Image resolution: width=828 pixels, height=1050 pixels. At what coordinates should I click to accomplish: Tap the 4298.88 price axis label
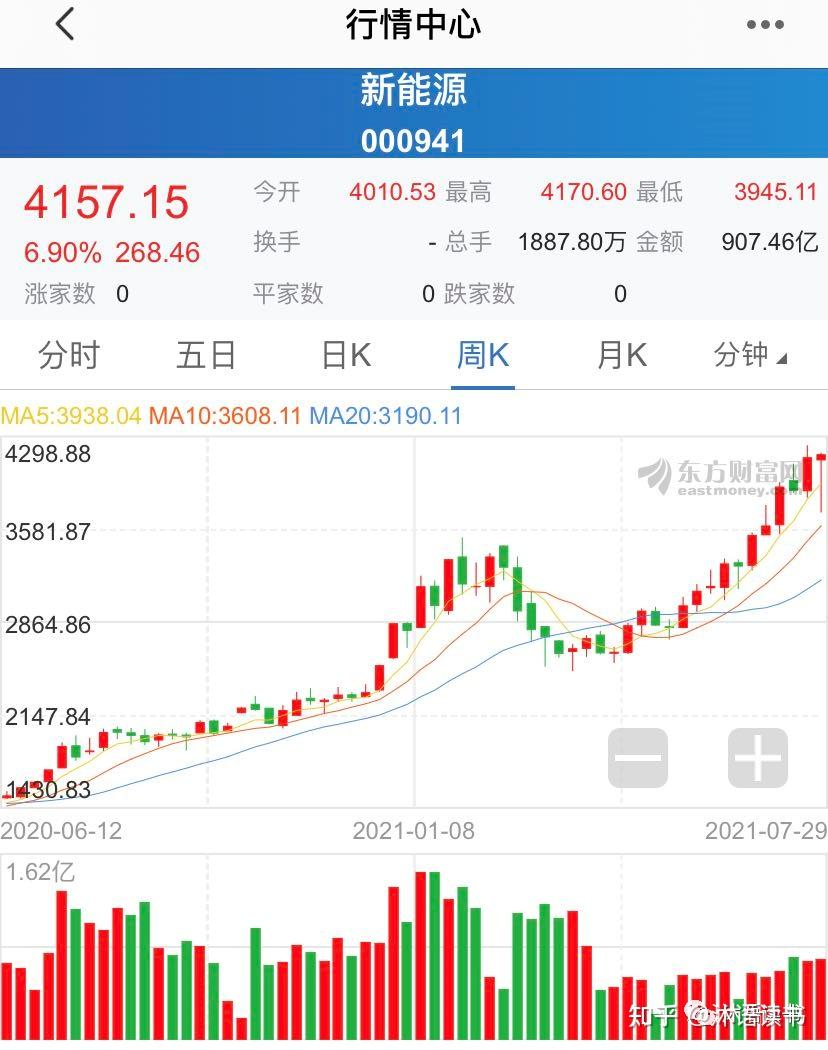click(x=48, y=454)
